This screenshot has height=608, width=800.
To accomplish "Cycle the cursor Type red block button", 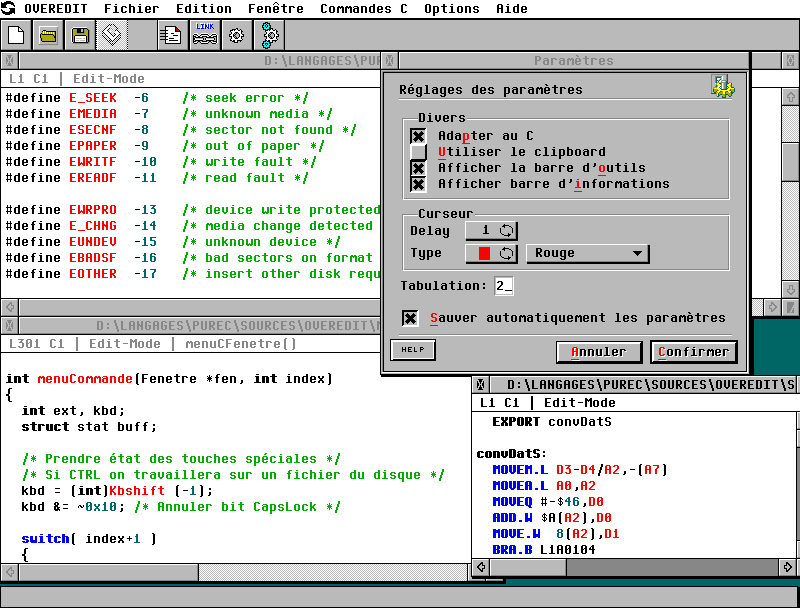I will point(491,254).
